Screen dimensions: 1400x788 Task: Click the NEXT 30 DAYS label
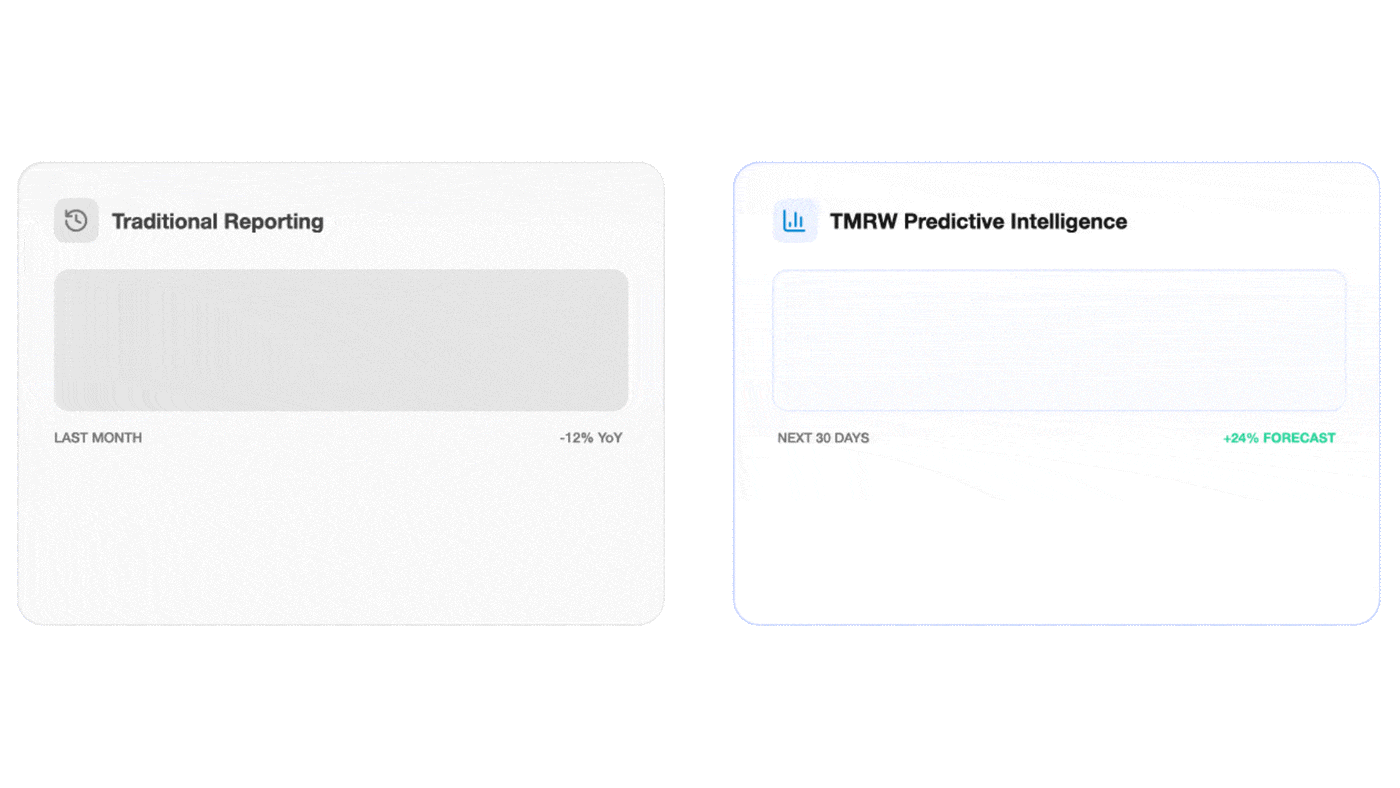click(823, 438)
